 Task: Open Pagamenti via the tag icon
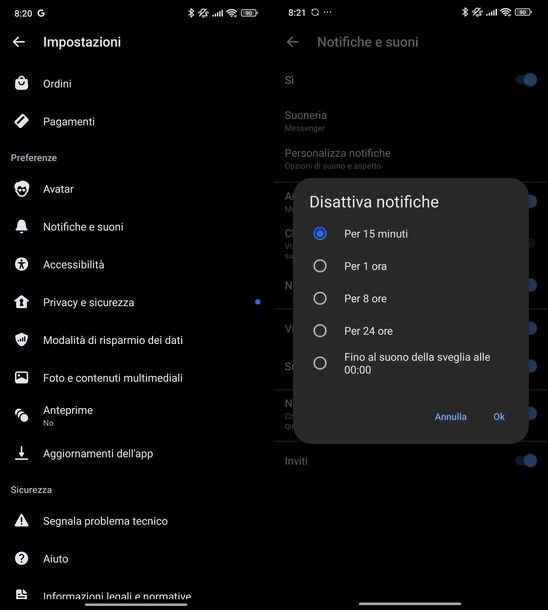click(x=21, y=121)
